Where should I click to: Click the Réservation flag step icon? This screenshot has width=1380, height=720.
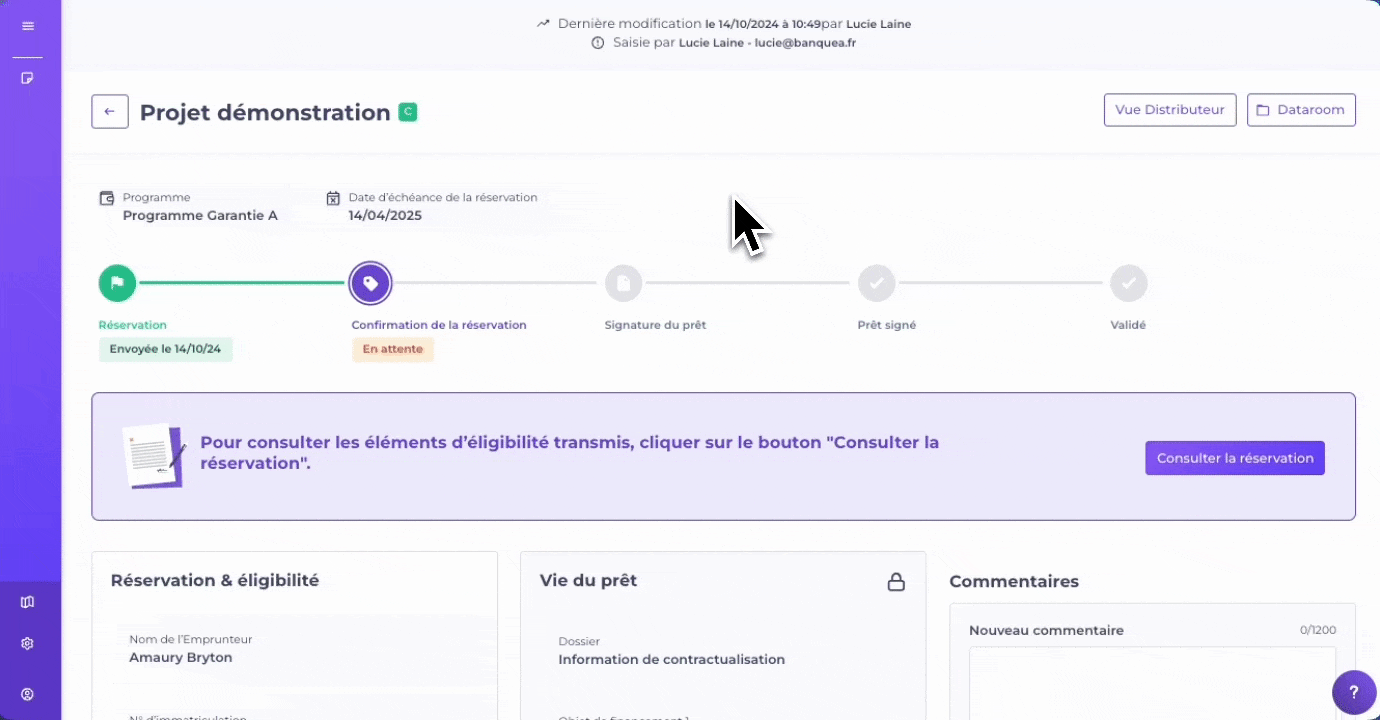117,283
